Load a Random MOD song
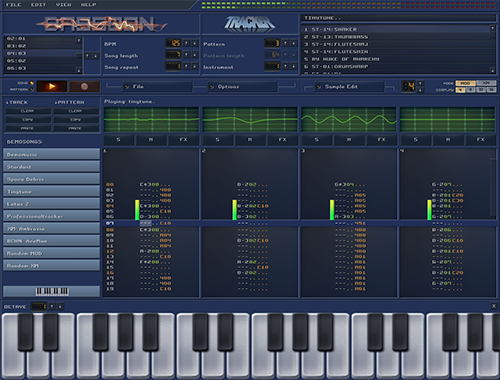 click(52, 253)
